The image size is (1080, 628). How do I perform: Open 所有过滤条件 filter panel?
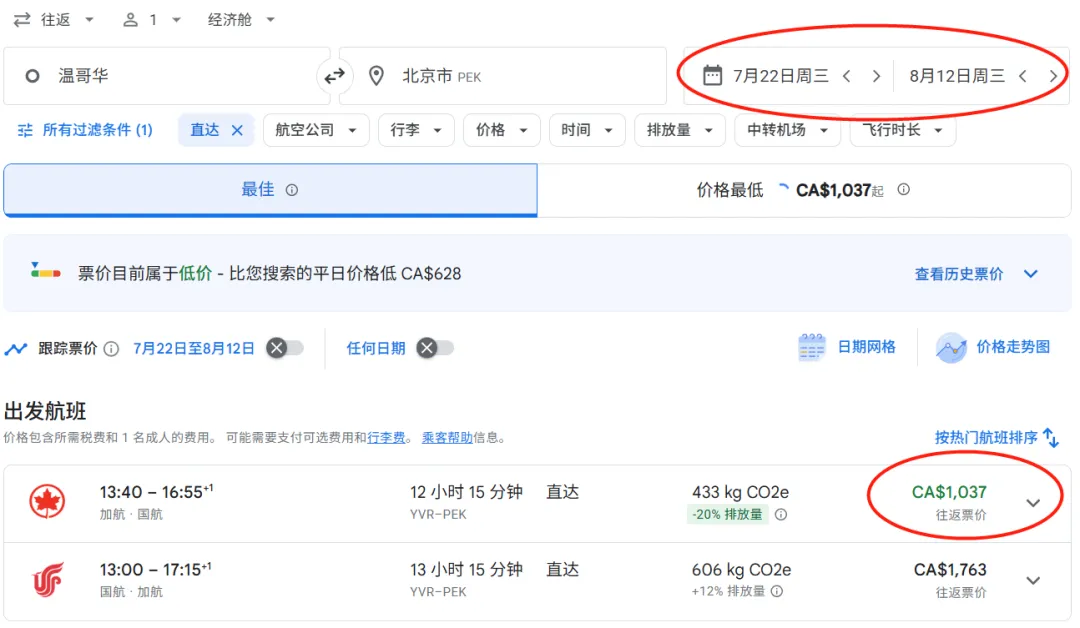coord(85,130)
